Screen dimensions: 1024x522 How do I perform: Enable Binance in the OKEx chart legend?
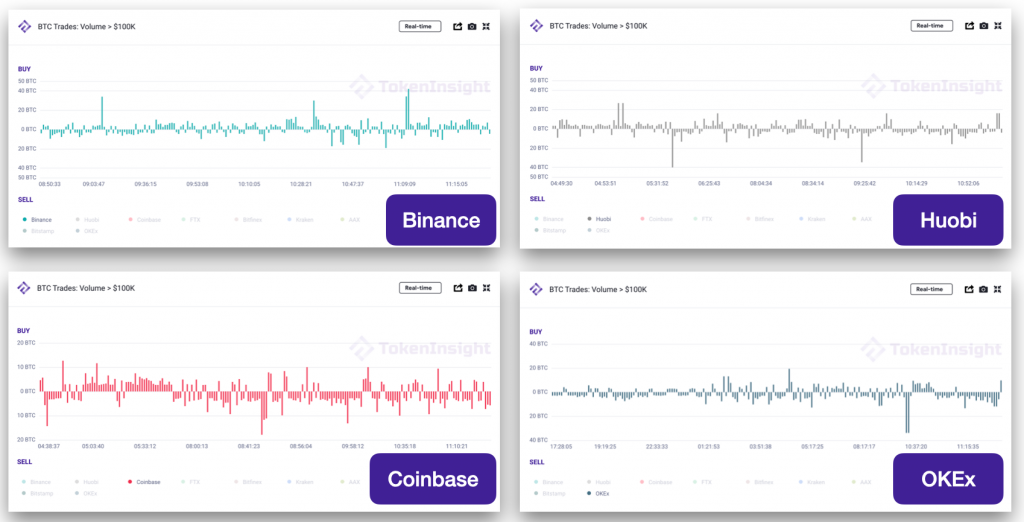point(549,482)
